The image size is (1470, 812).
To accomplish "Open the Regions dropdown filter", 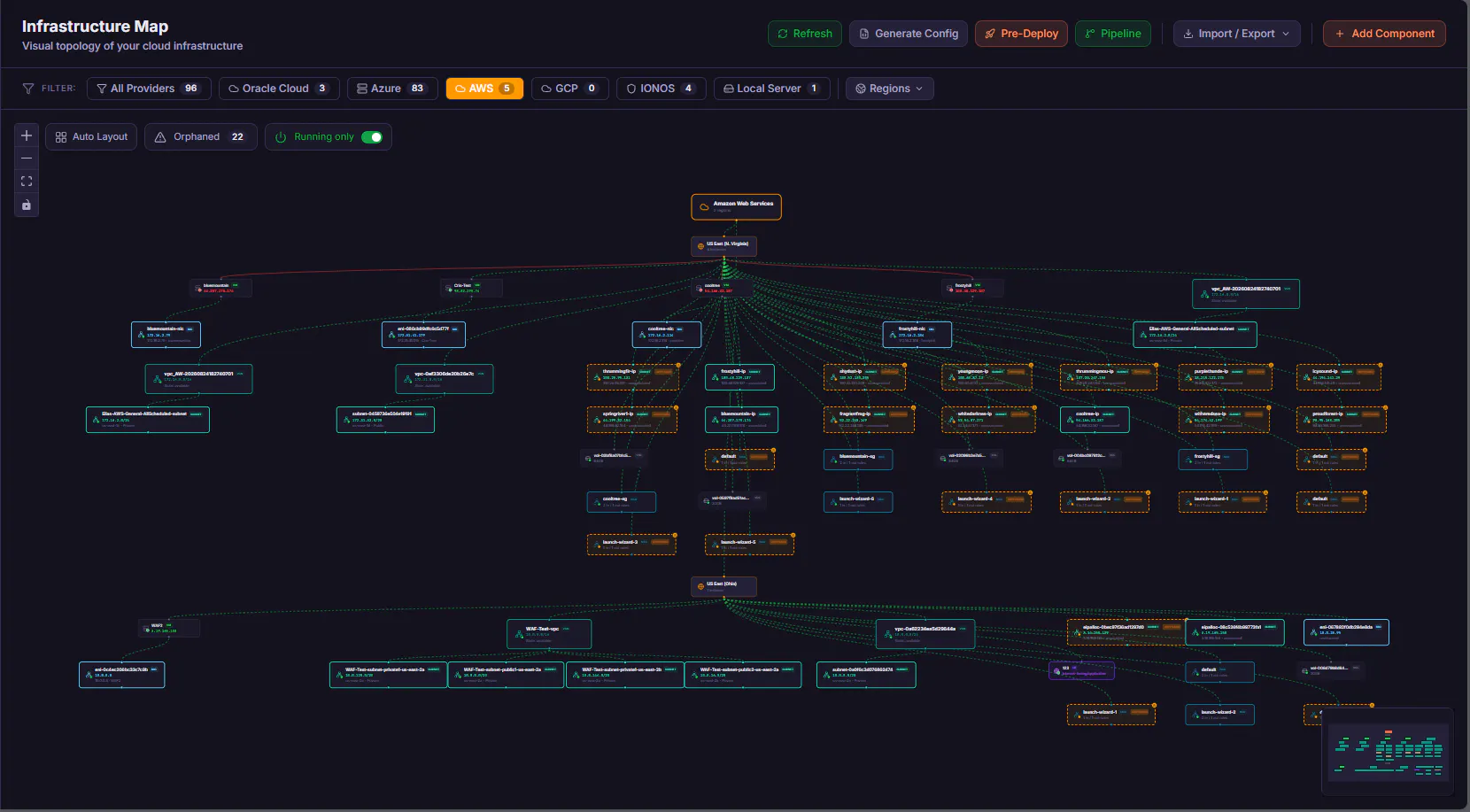I will 890,89.
